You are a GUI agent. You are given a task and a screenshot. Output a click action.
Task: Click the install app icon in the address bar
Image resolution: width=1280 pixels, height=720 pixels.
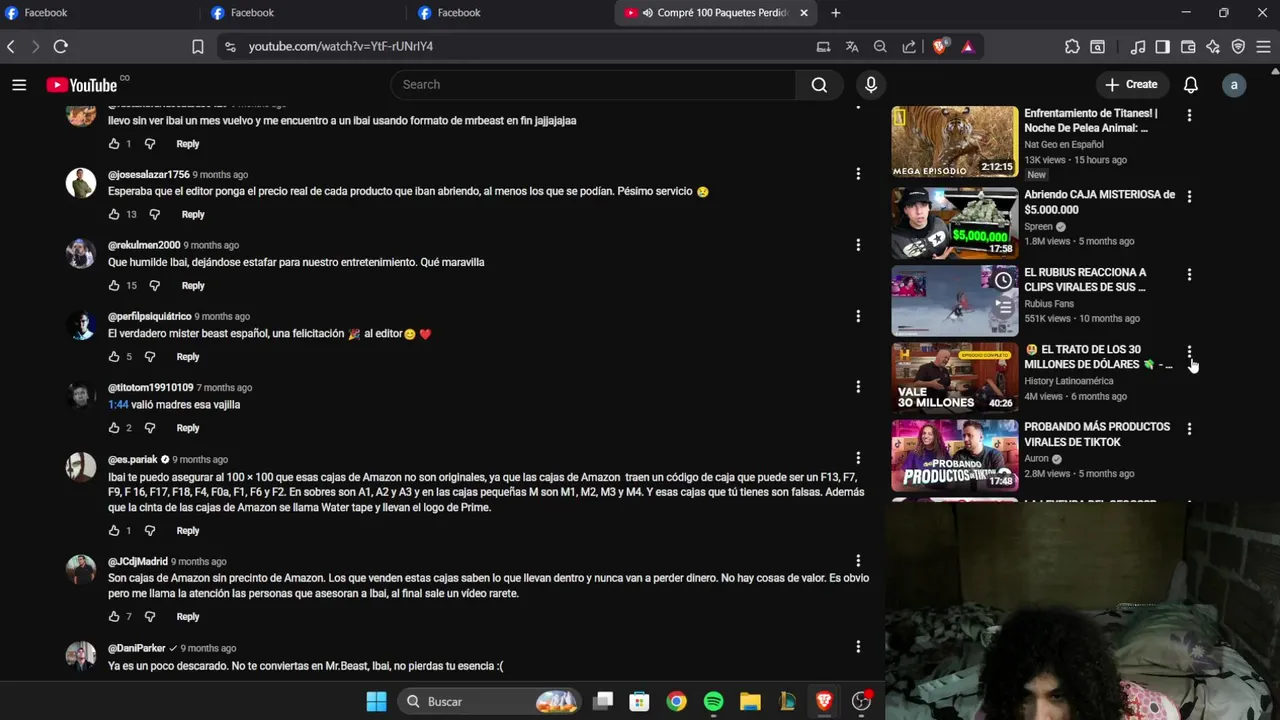[x=823, y=46]
